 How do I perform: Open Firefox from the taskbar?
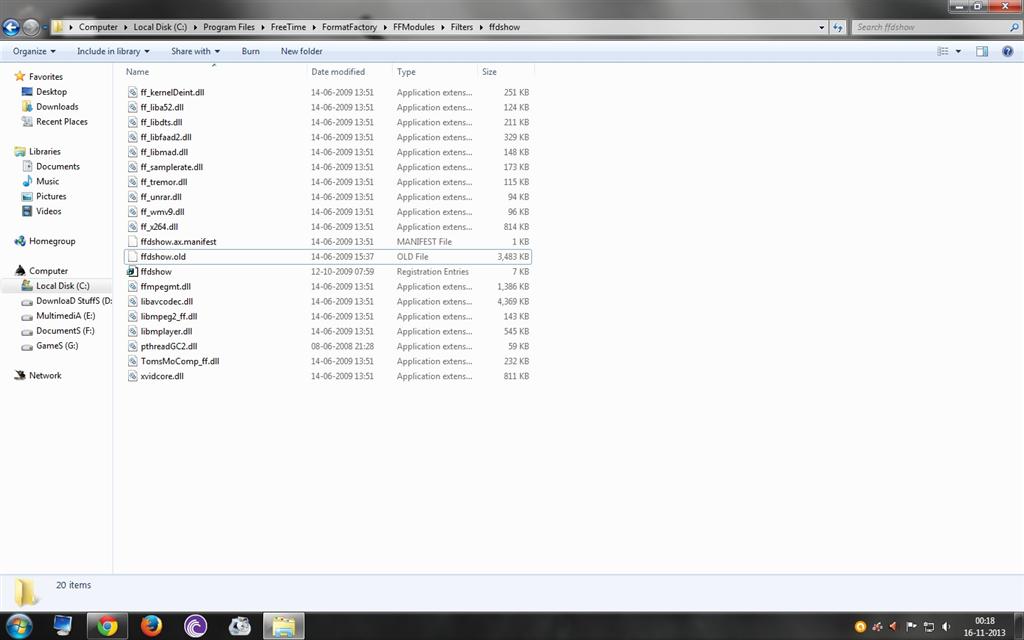pos(151,626)
